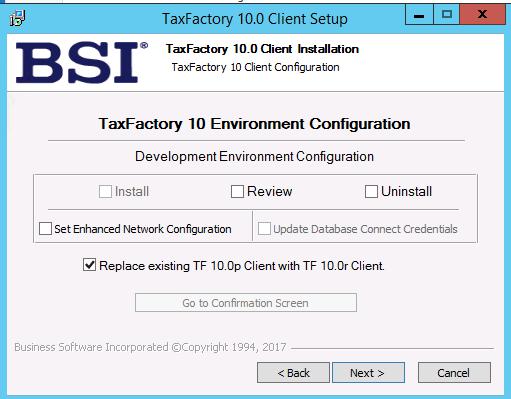Tick the Uninstall checkbox
Screen dimensions: 511x399
pos(371,192)
